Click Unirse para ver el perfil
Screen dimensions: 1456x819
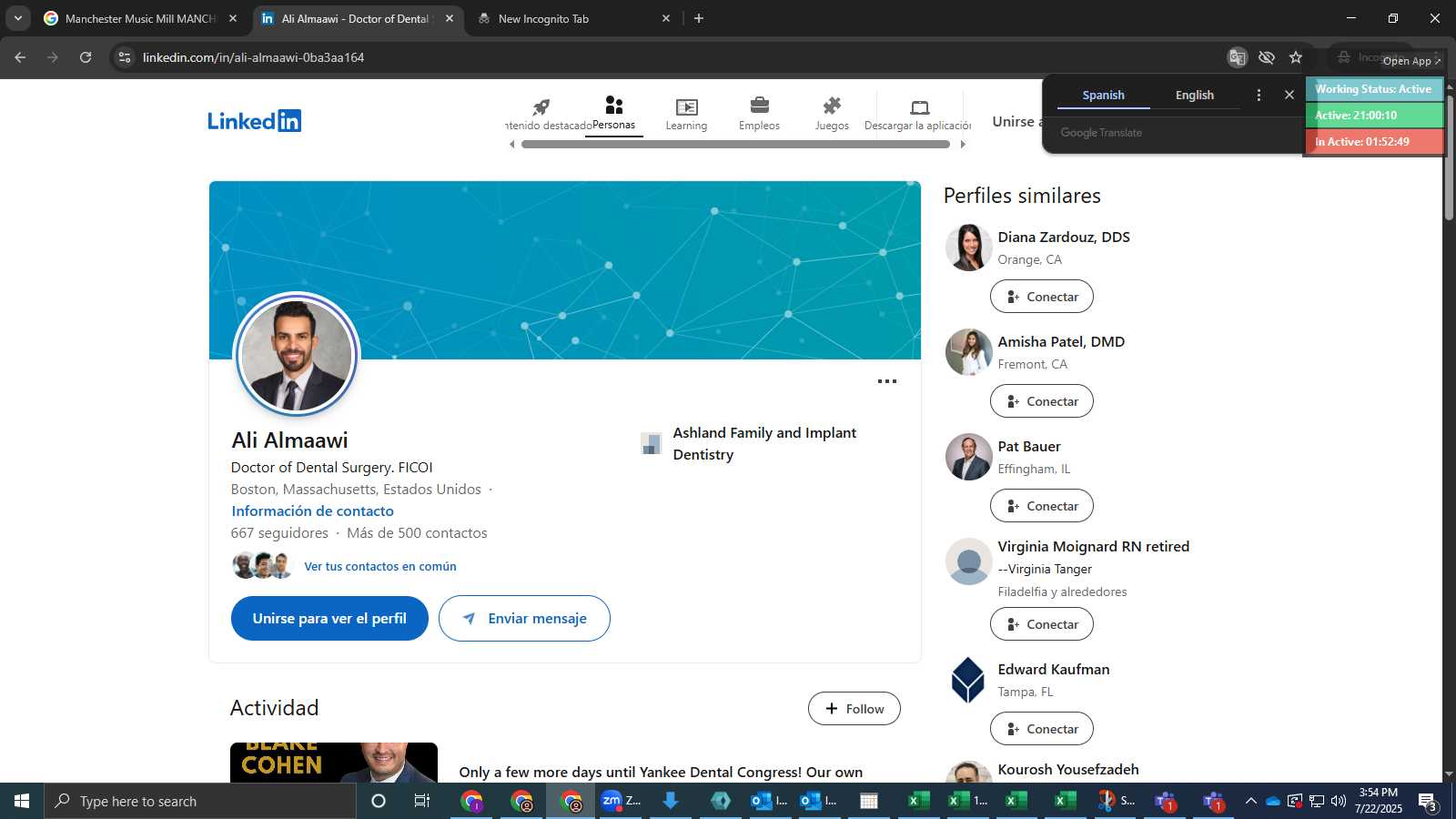[x=329, y=619]
